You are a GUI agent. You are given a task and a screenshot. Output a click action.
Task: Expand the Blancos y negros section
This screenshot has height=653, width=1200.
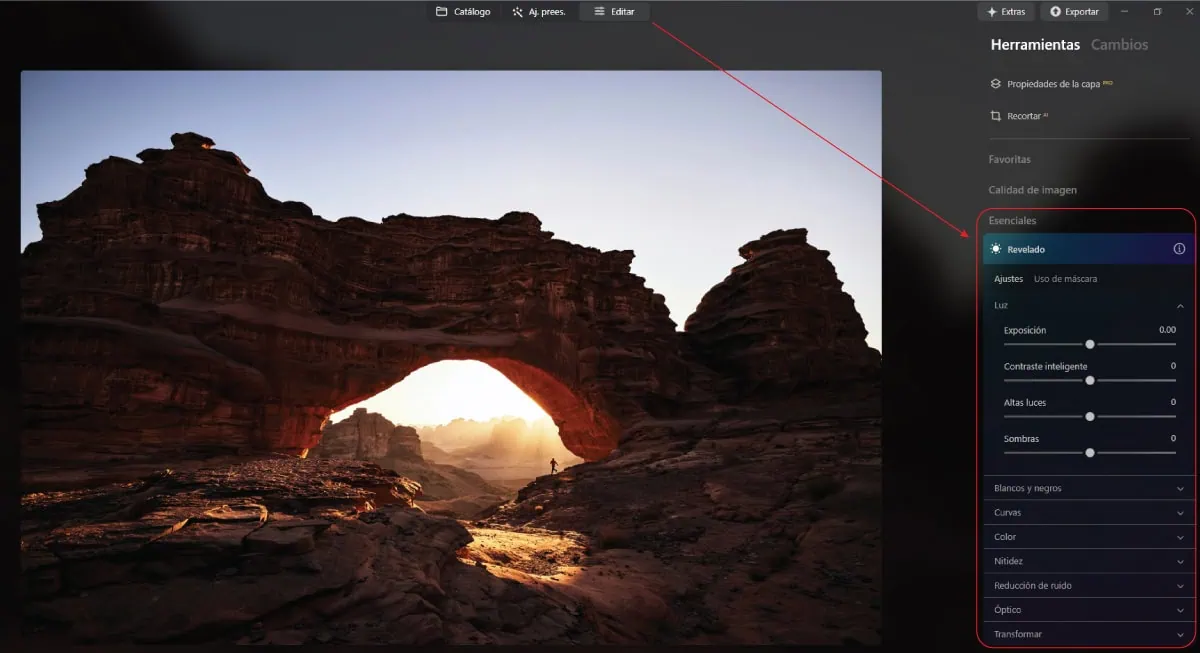click(x=1088, y=488)
